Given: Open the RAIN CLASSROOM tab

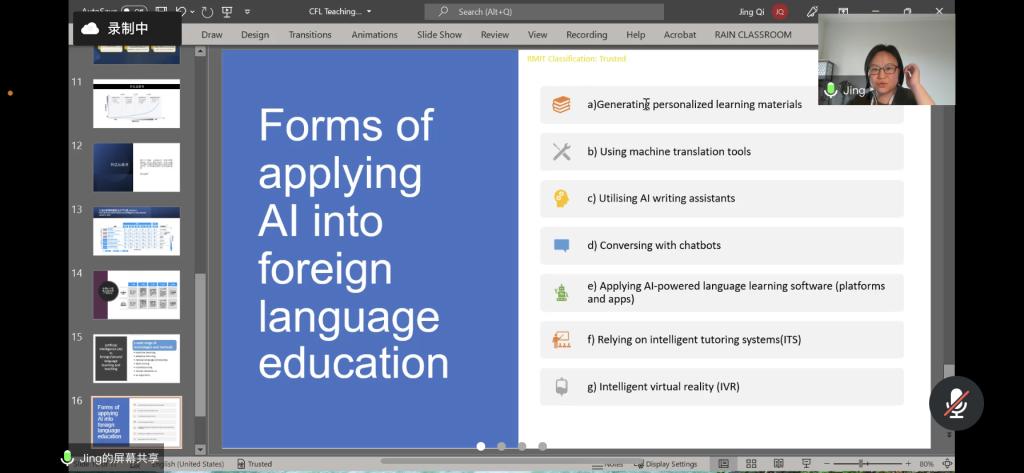Looking at the screenshot, I should [x=752, y=34].
